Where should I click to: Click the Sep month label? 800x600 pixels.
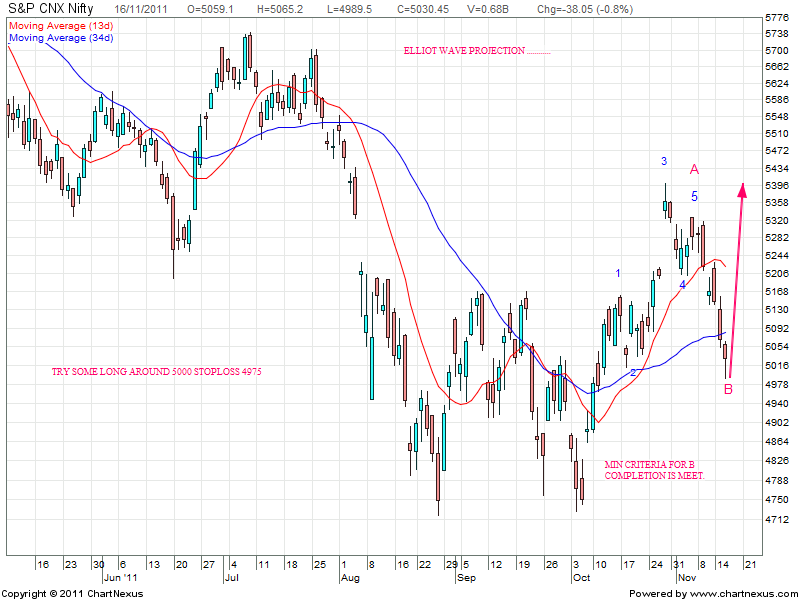coord(467,578)
